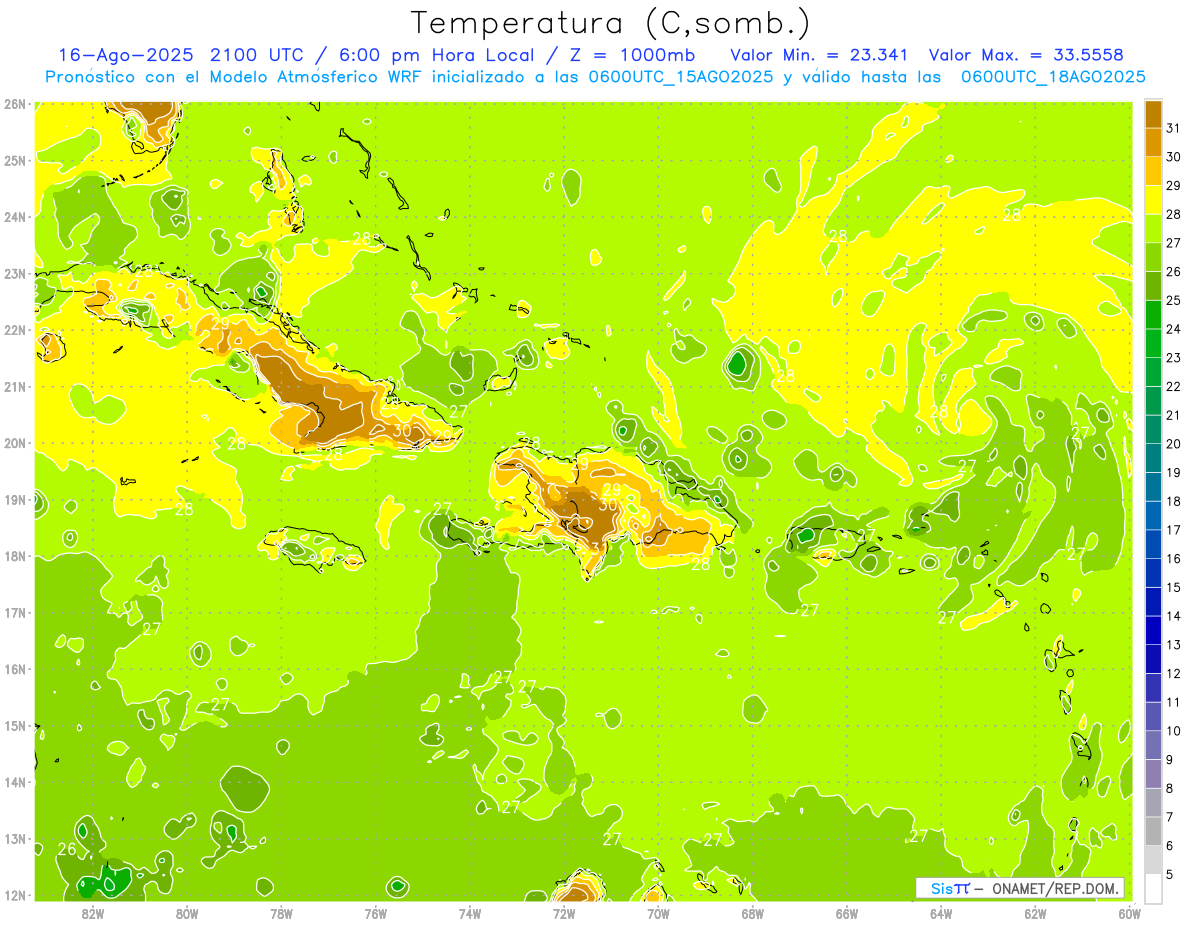Click the '62W' longitude label
The image size is (1200, 927).
tap(1035, 913)
